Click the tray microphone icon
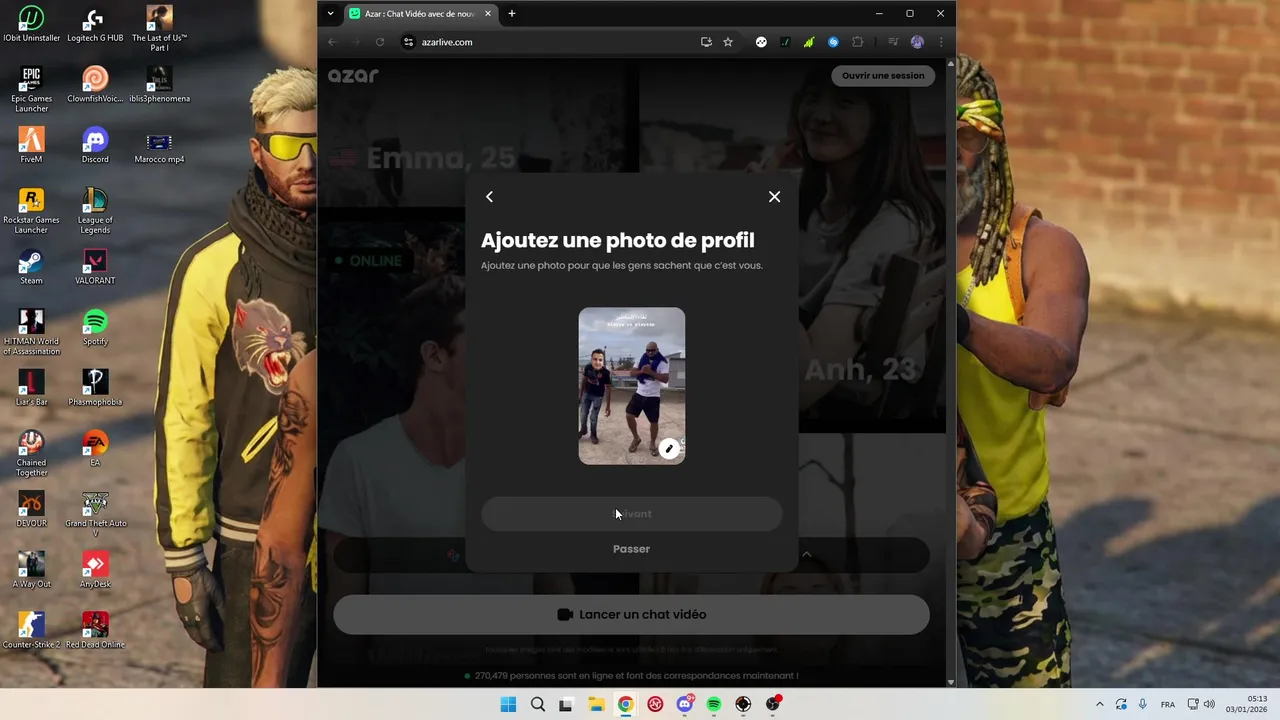 coord(1143,704)
